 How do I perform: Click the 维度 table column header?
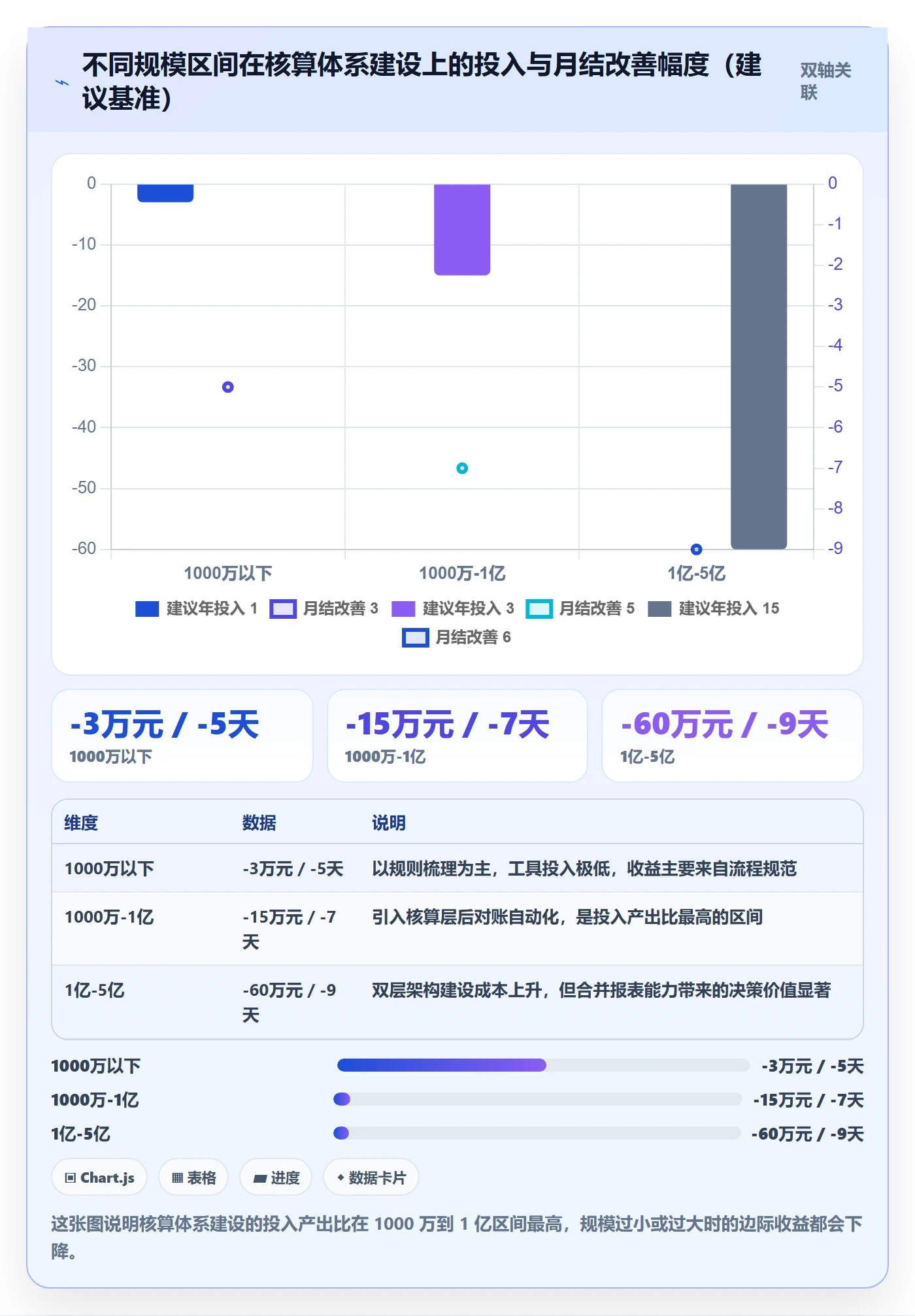tap(81, 823)
